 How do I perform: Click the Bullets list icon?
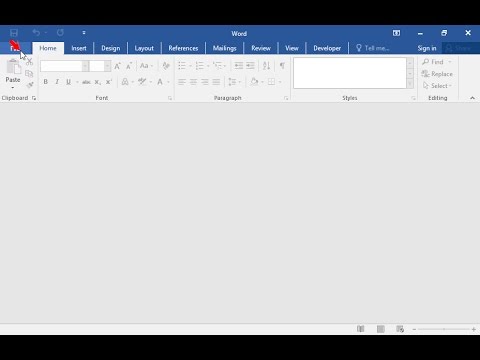click(182, 66)
